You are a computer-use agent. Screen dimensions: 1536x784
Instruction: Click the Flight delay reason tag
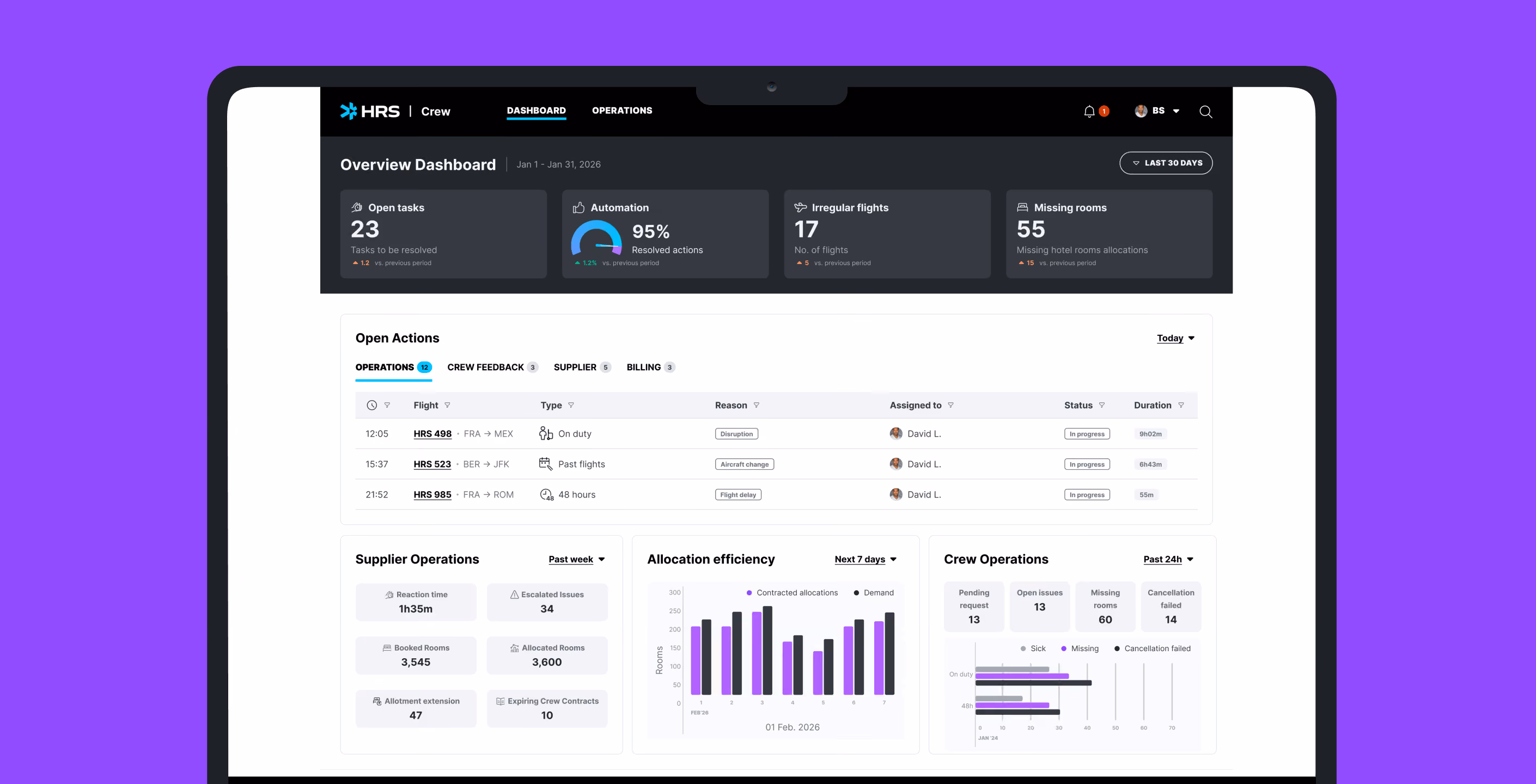737,495
